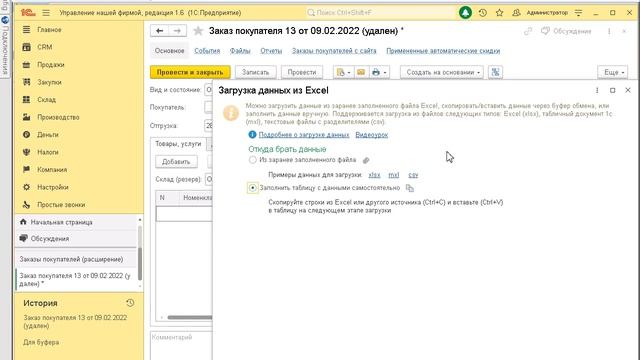
Task: Click the Записать button
Action: point(256,72)
